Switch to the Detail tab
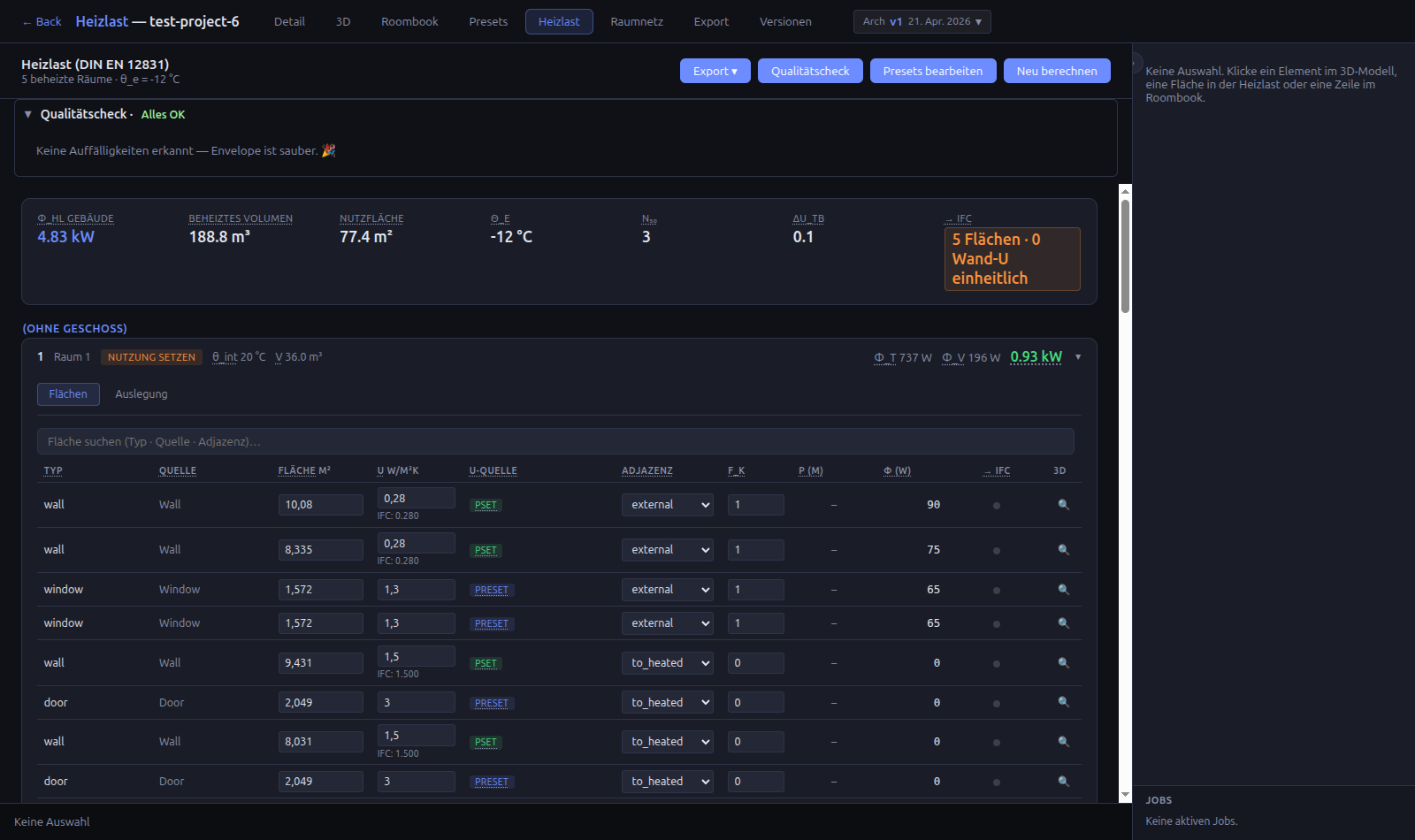 coord(289,21)
